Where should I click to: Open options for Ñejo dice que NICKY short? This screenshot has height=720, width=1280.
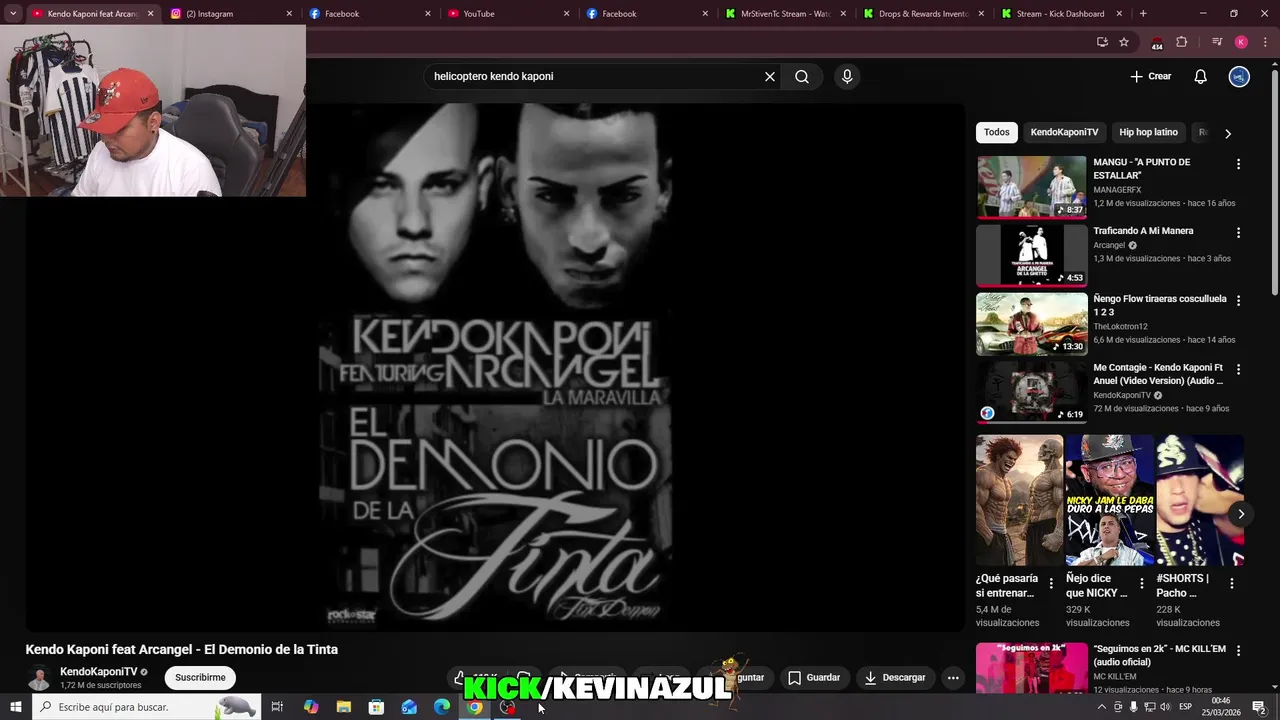coord(1142,583)
